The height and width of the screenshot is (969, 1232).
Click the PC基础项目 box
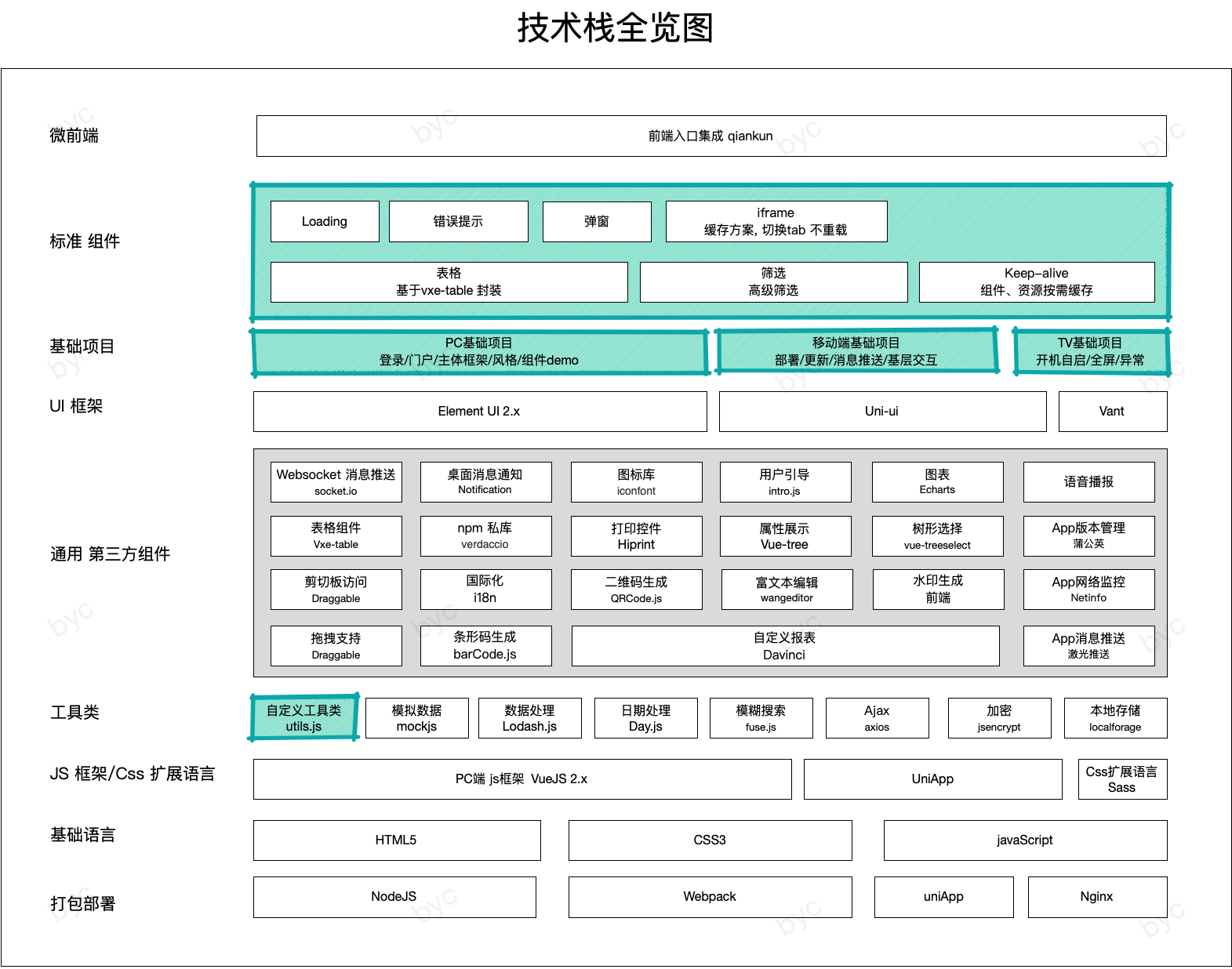pos(480,352)
